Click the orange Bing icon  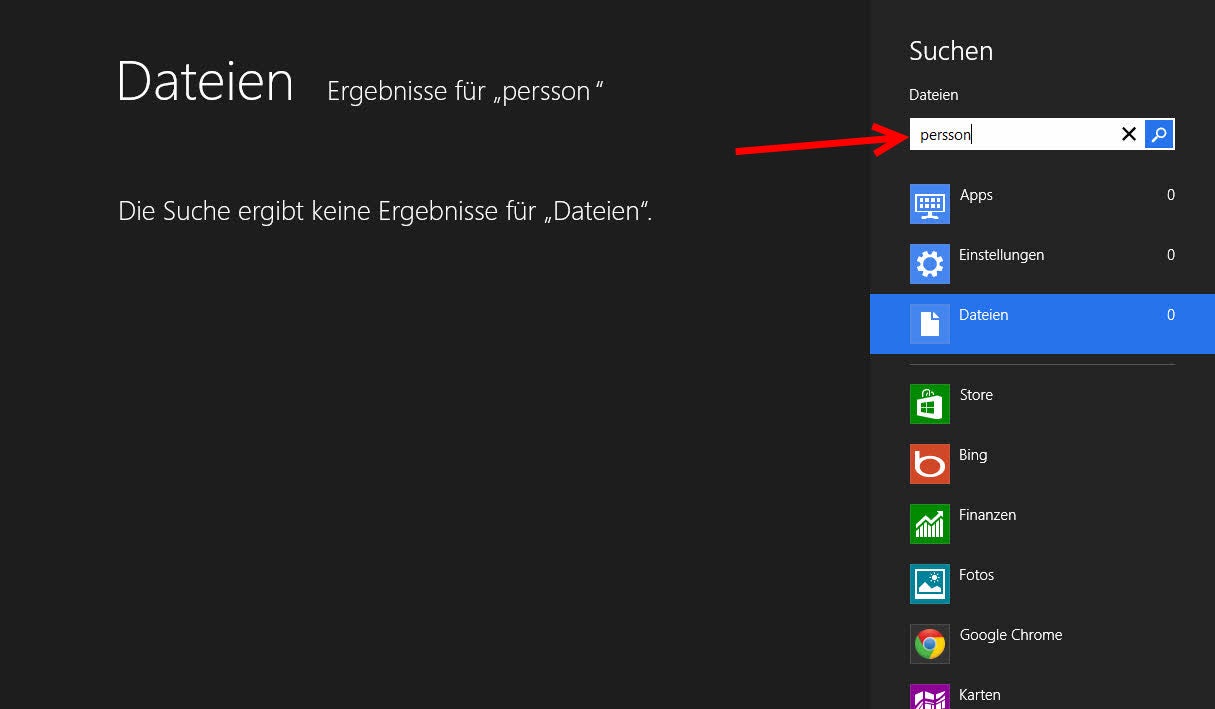(x=930, y=464)
